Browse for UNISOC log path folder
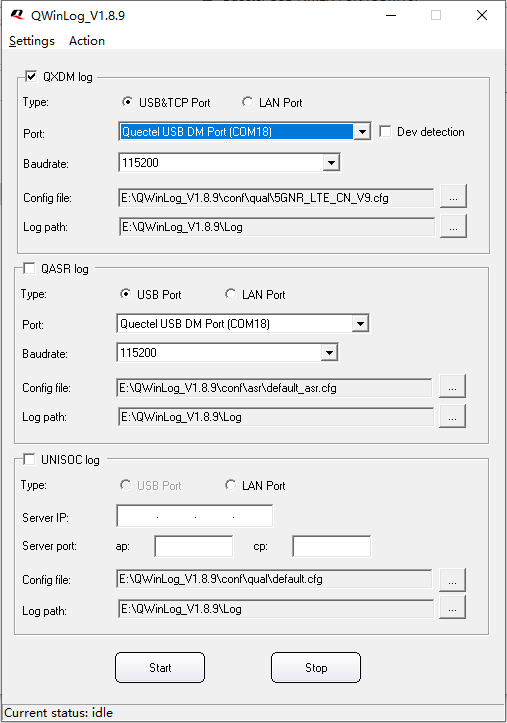This screenshot has height=723, width=507. pos(452,607)
